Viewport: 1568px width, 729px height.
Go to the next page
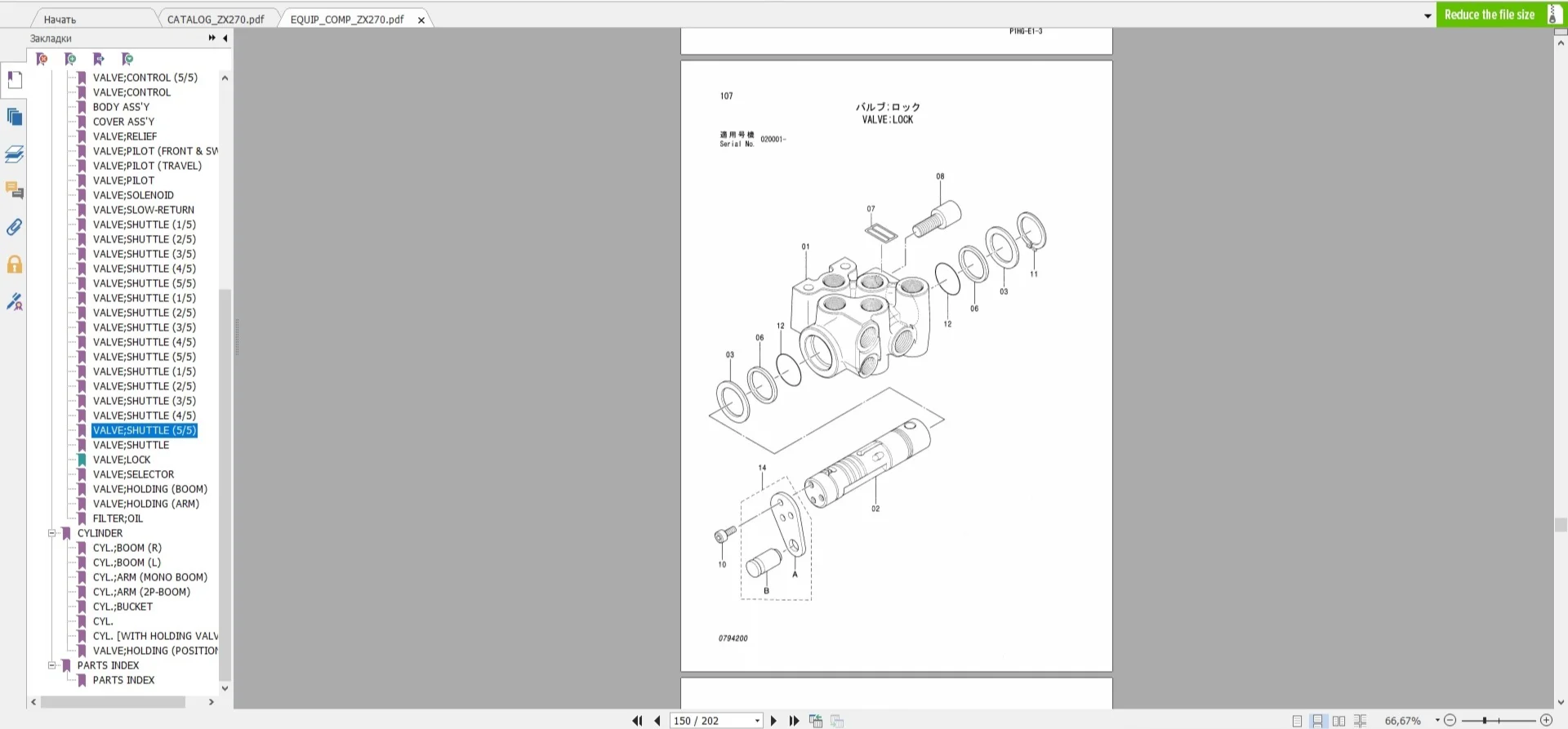773,721
